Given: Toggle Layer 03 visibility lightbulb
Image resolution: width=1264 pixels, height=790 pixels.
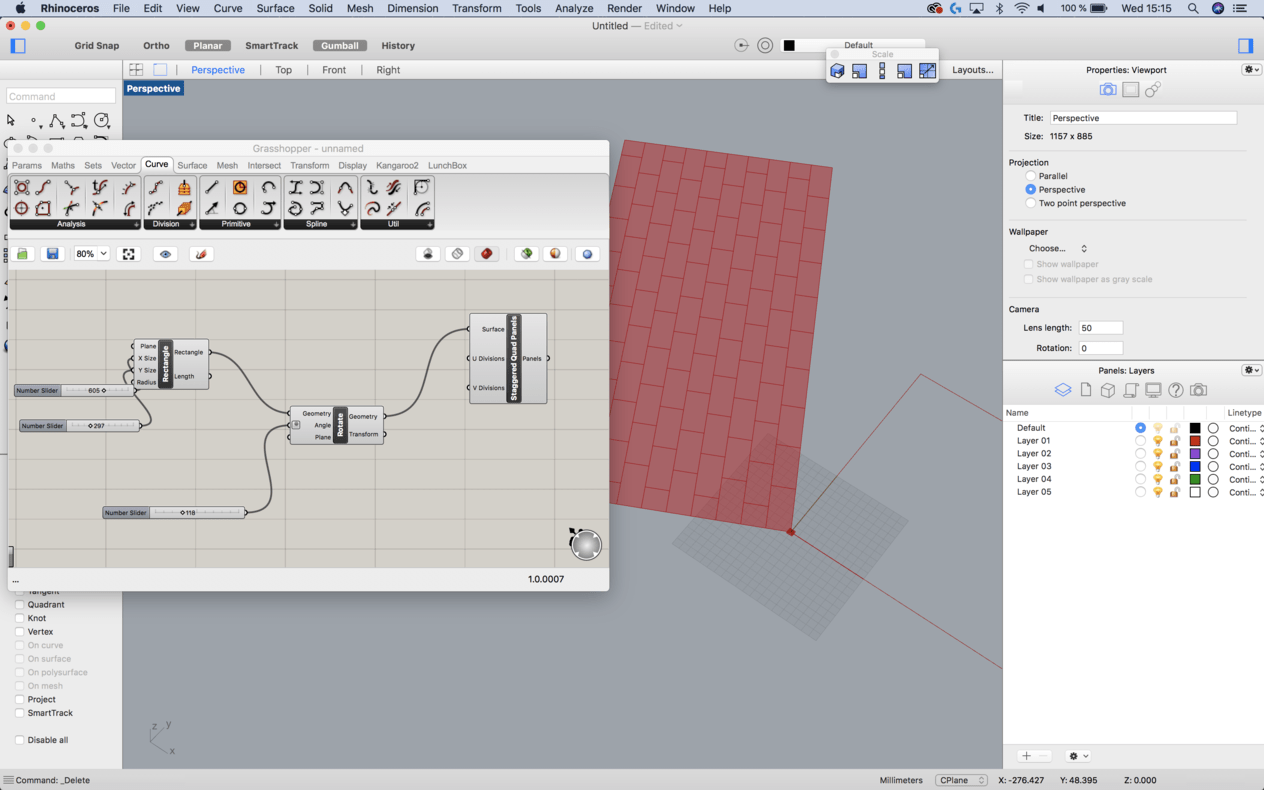Looking at the screenshot, I should click(x=1158, y=467).
